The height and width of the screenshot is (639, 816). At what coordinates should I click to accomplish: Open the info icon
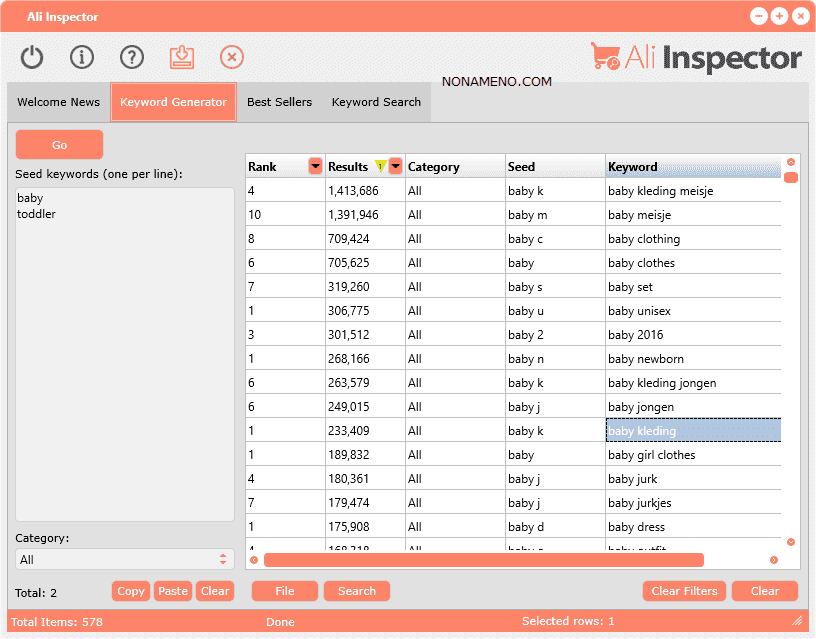(x=81, y=57)
